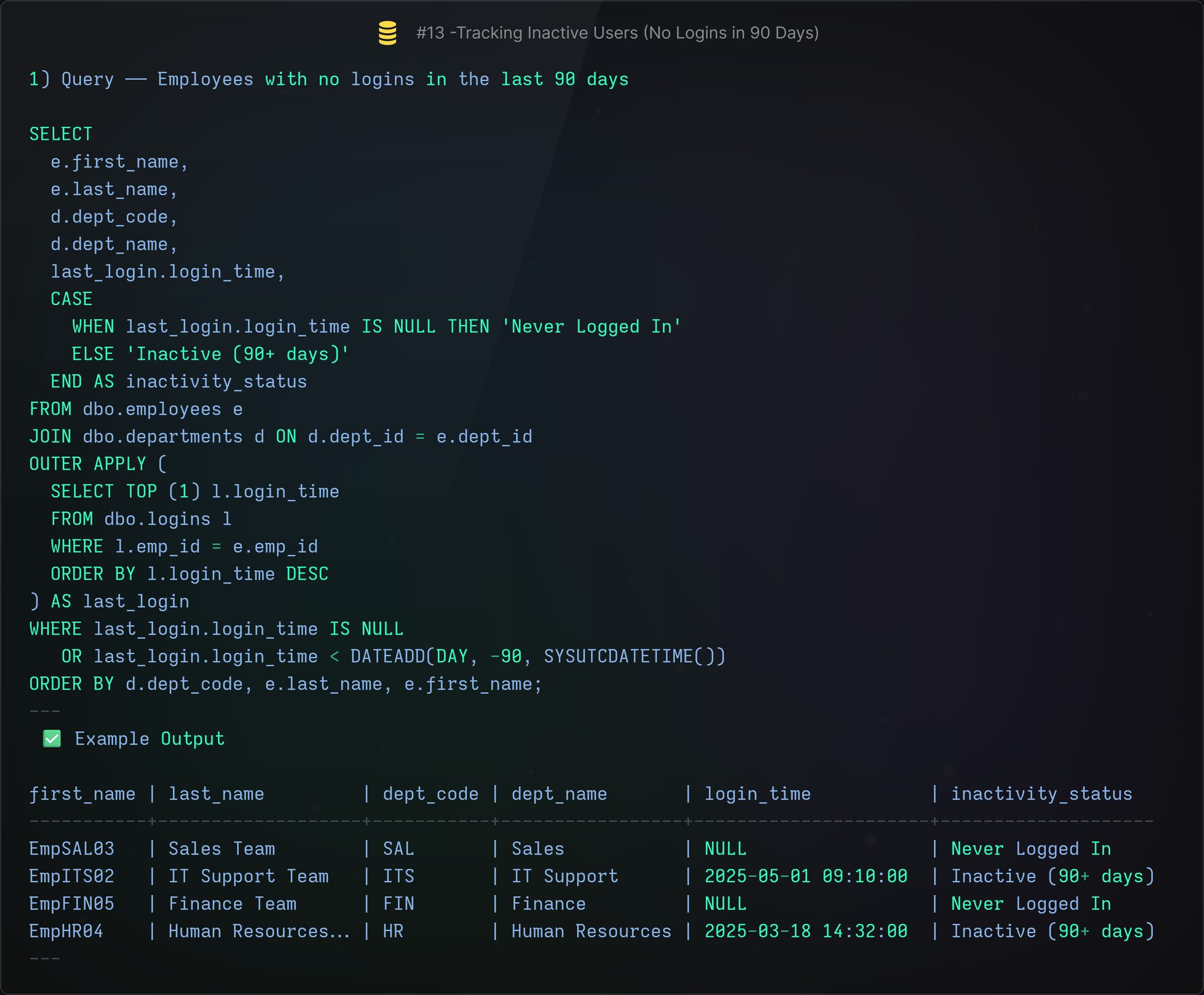Click the CASE keyword
1204x995 pixels.
pos(72,299)
